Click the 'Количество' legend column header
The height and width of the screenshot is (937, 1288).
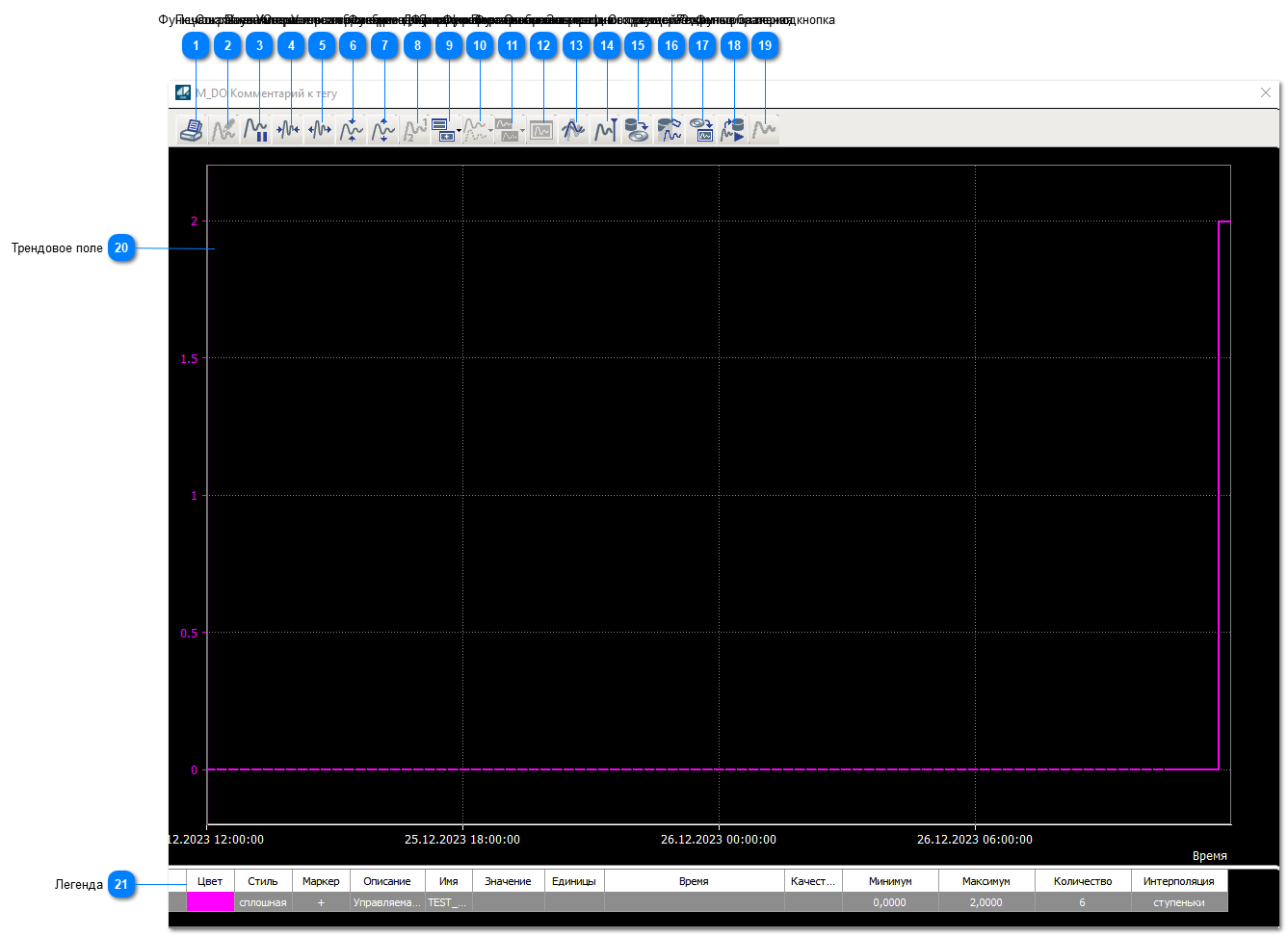tap(1083, 881)
